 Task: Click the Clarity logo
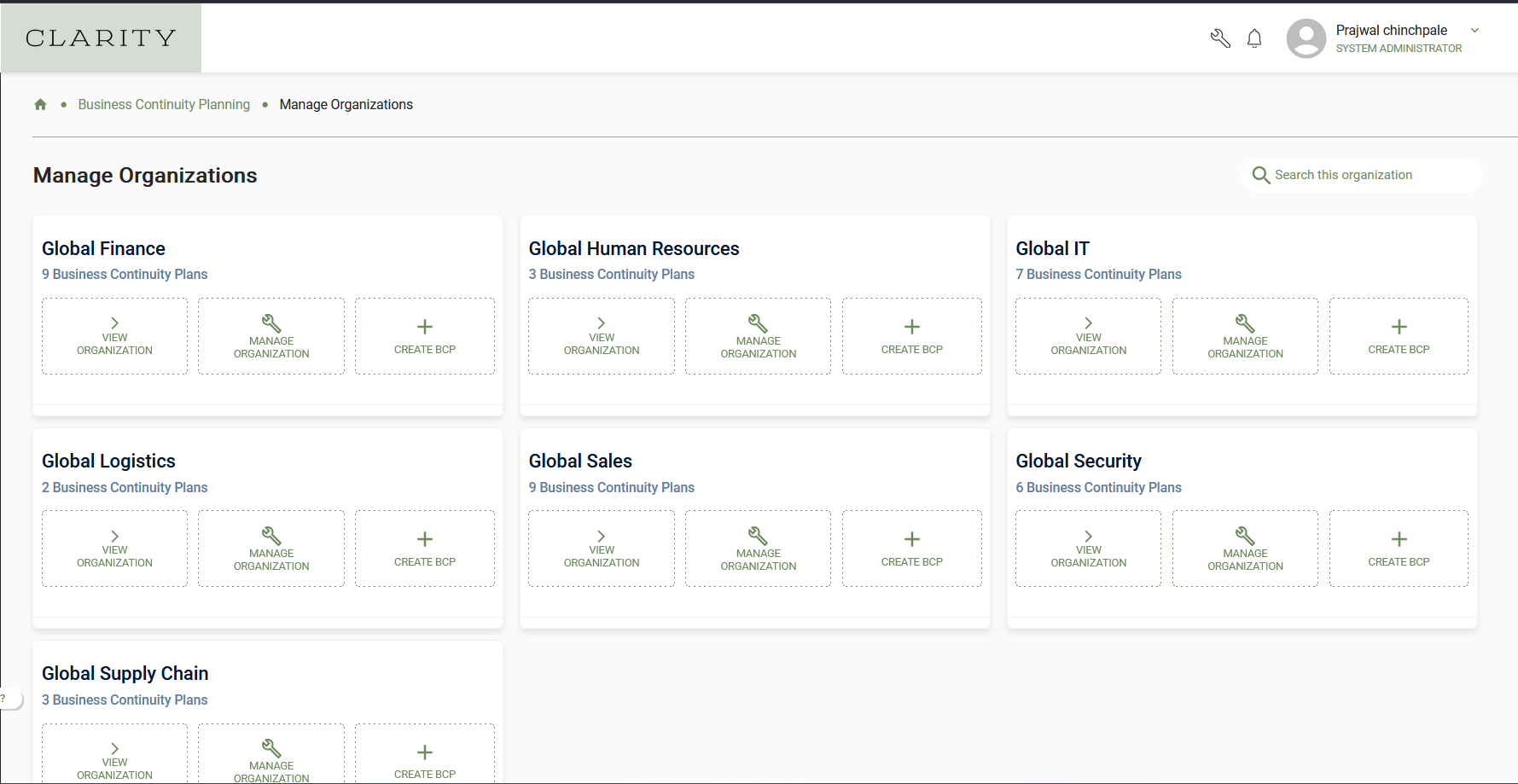pyautogui.click(x=101, y=38)
